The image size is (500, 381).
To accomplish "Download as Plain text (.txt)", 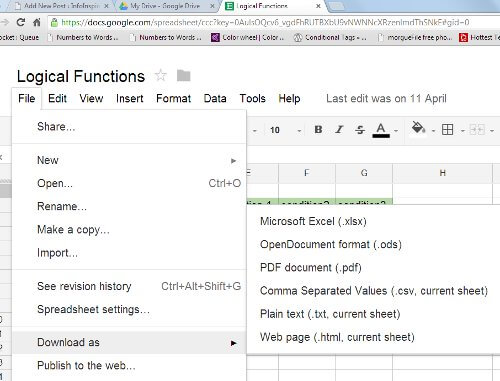I will coord(373,314).
